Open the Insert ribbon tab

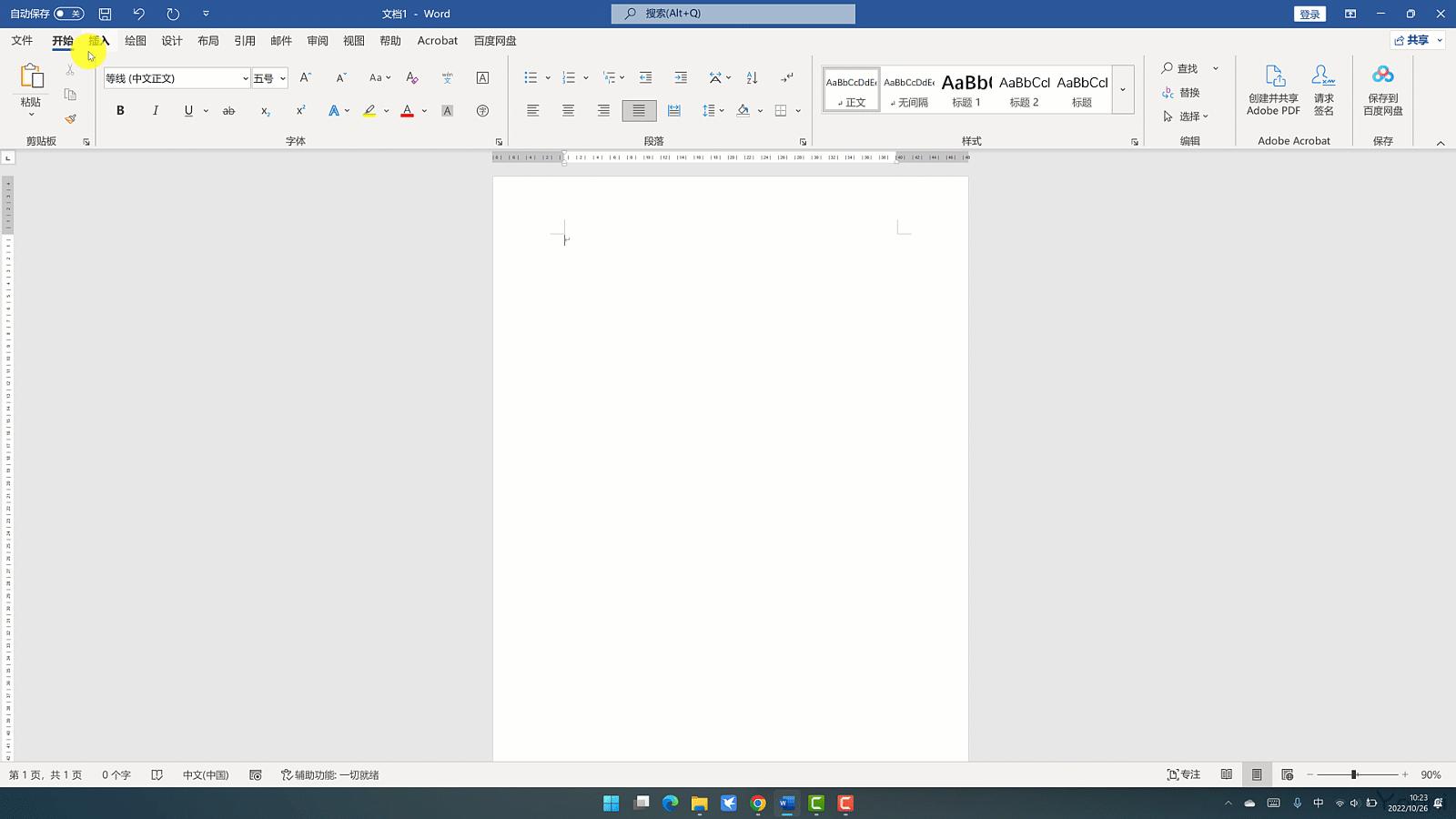coord(99,41)
